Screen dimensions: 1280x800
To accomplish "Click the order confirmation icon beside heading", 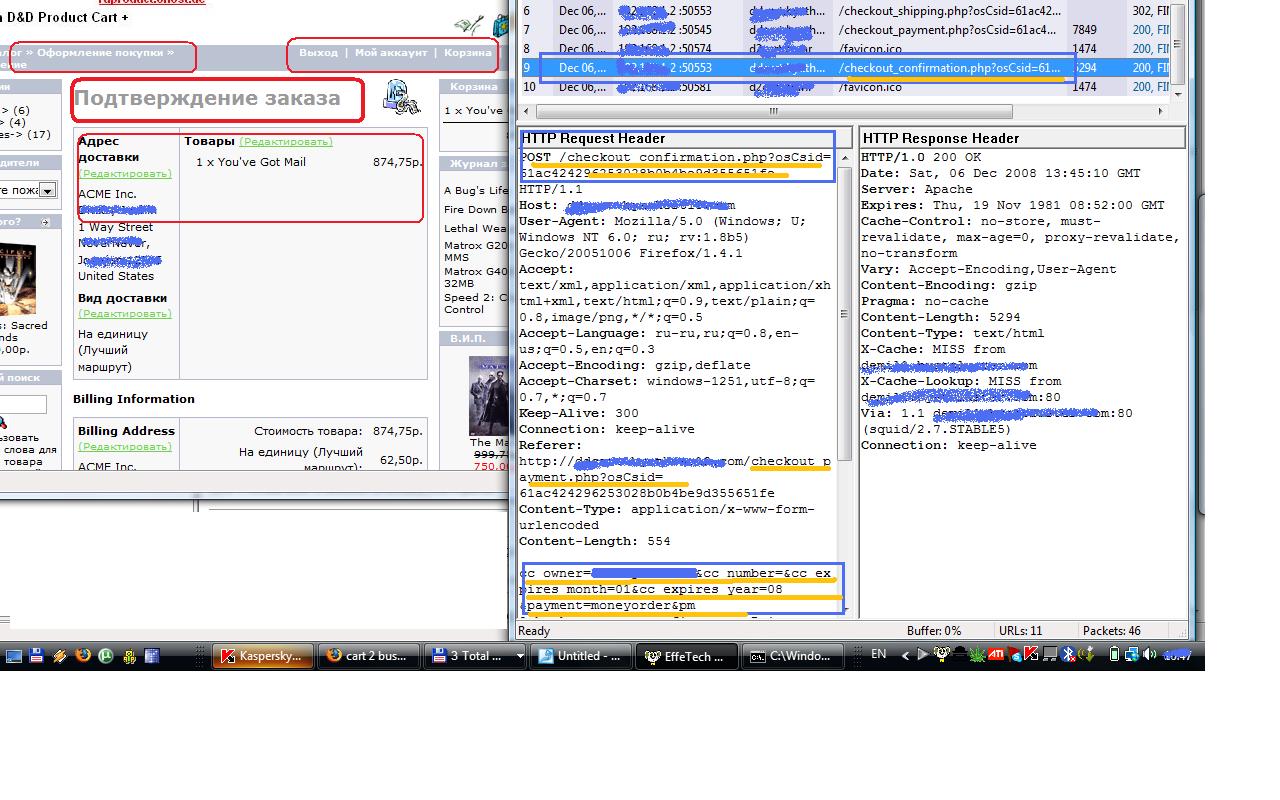I will tap(400, 98).
